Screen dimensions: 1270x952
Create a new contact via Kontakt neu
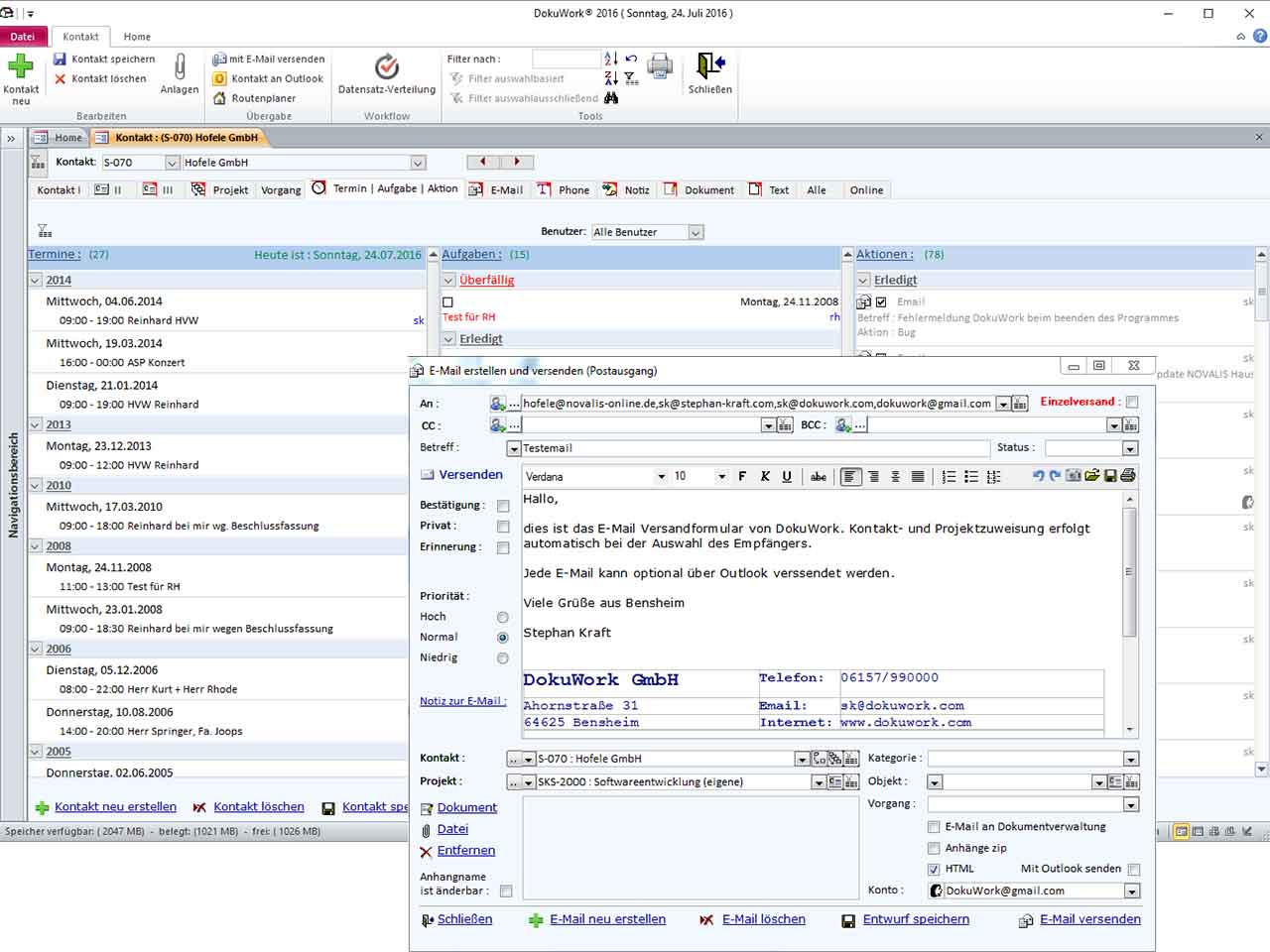point(21,78)
